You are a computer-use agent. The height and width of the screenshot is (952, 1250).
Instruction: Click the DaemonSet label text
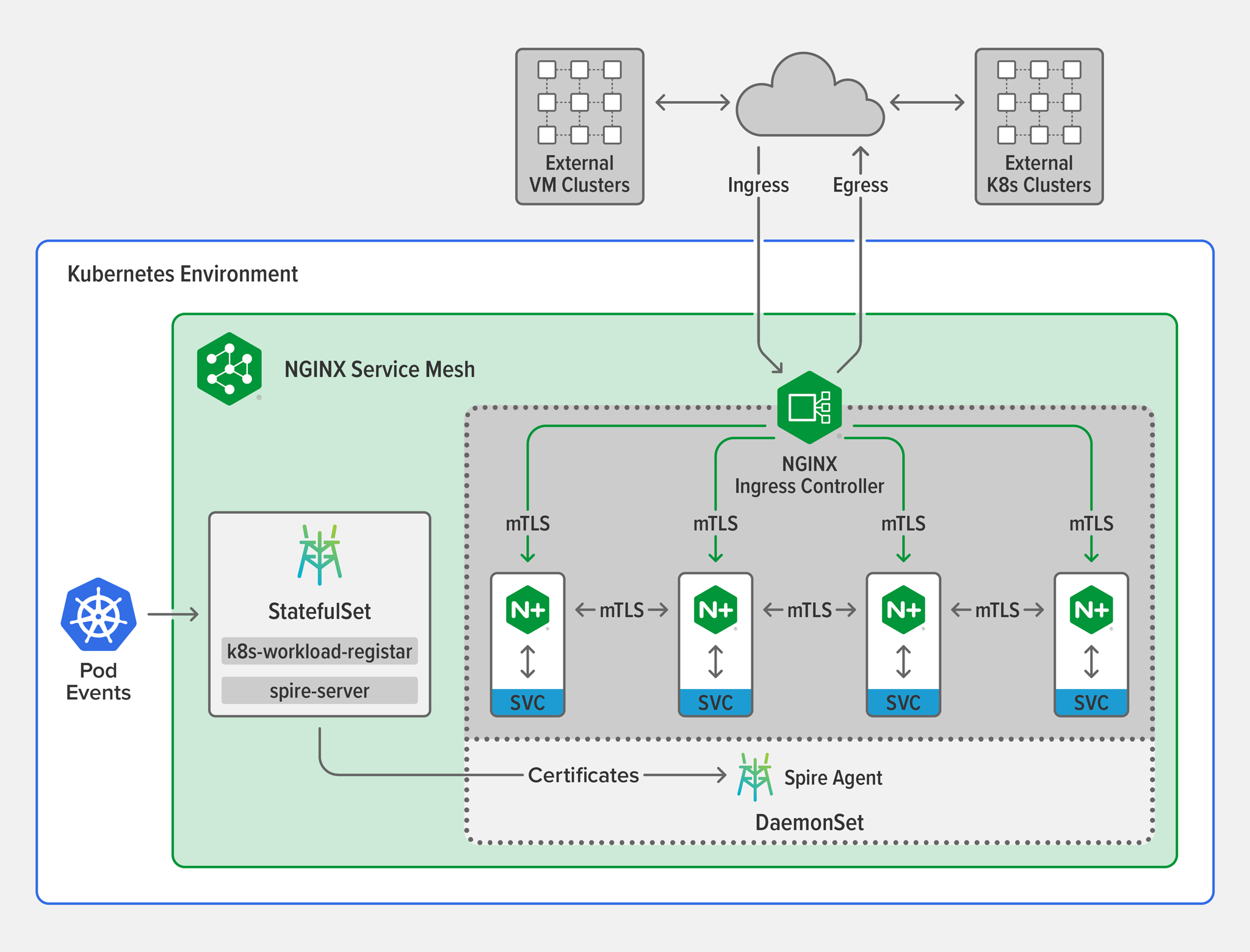(x=809, y=822)
